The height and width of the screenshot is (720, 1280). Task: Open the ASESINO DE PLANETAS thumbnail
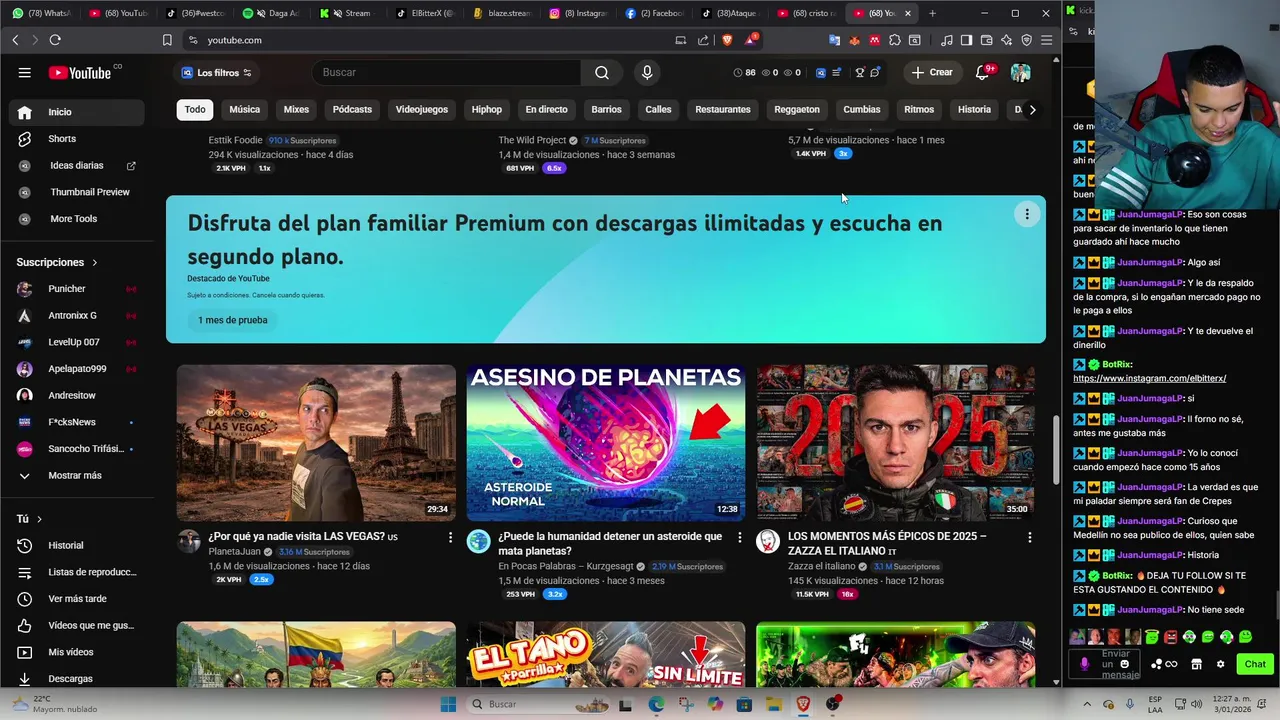(606, 443)
